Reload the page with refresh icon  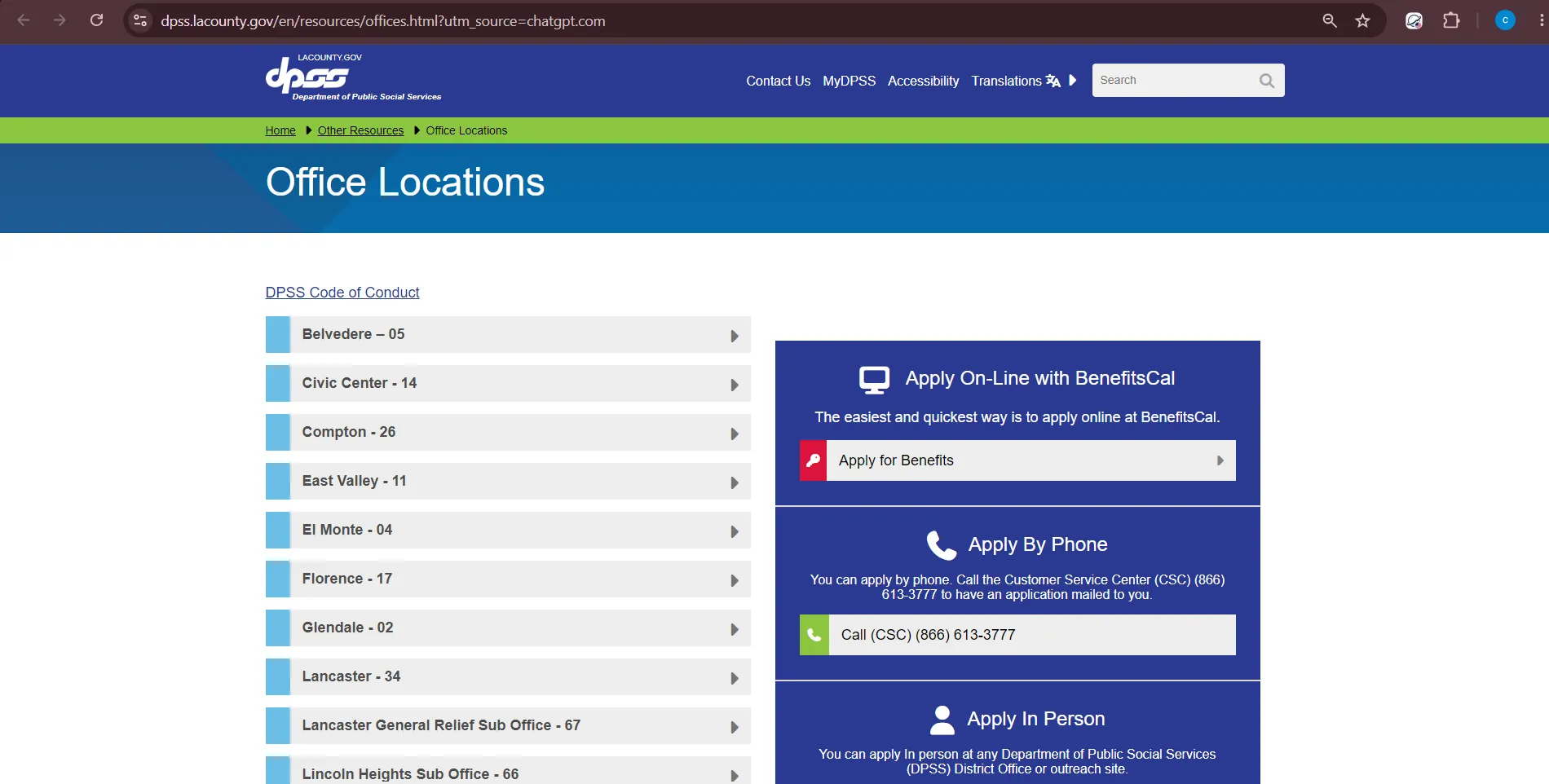(96, 20)
